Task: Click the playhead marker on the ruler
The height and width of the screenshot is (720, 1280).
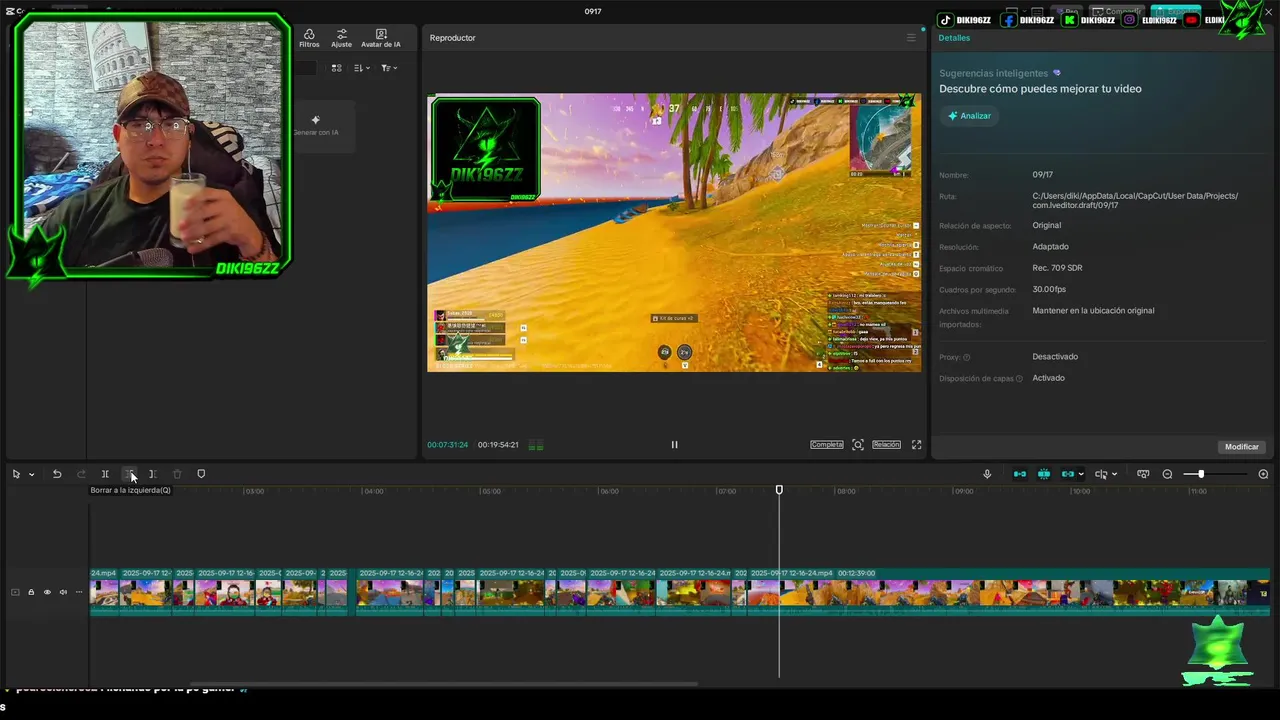Action: [x=779, y=490]
